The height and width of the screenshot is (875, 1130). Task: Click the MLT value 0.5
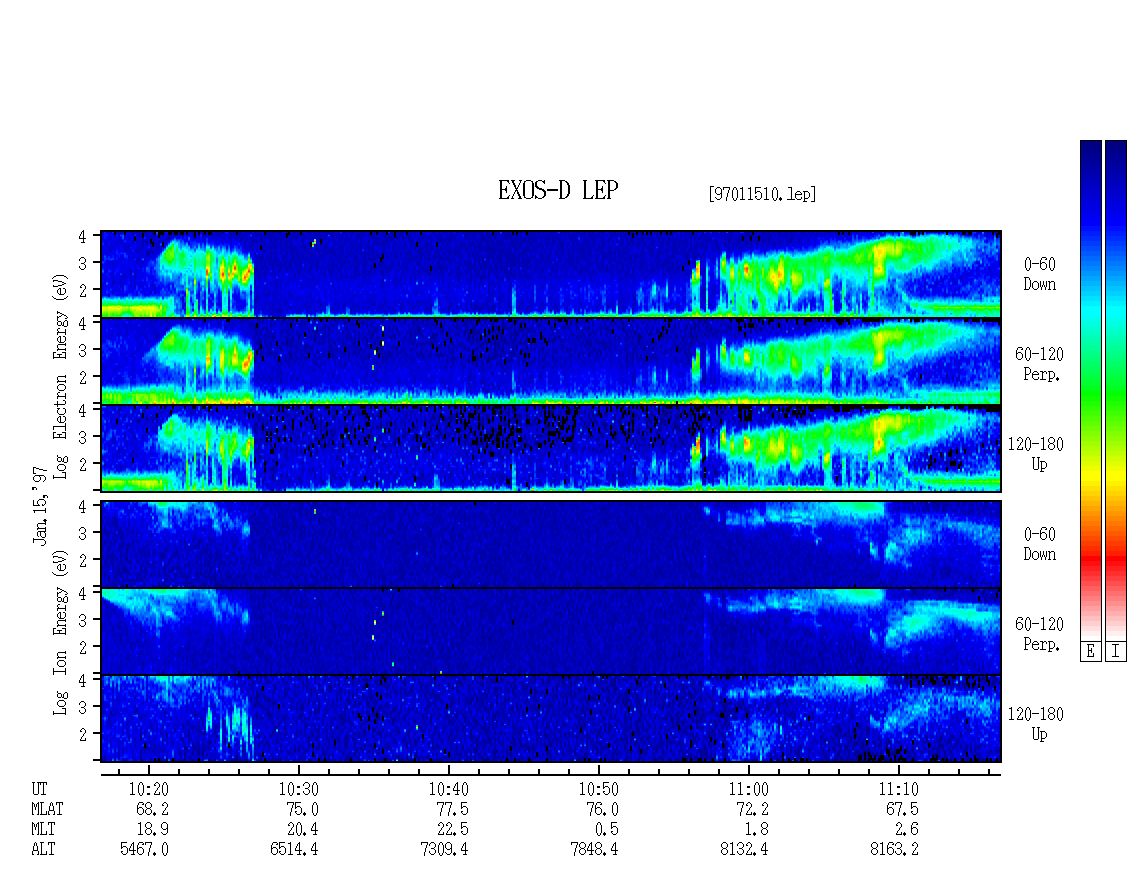pos(606,829)
